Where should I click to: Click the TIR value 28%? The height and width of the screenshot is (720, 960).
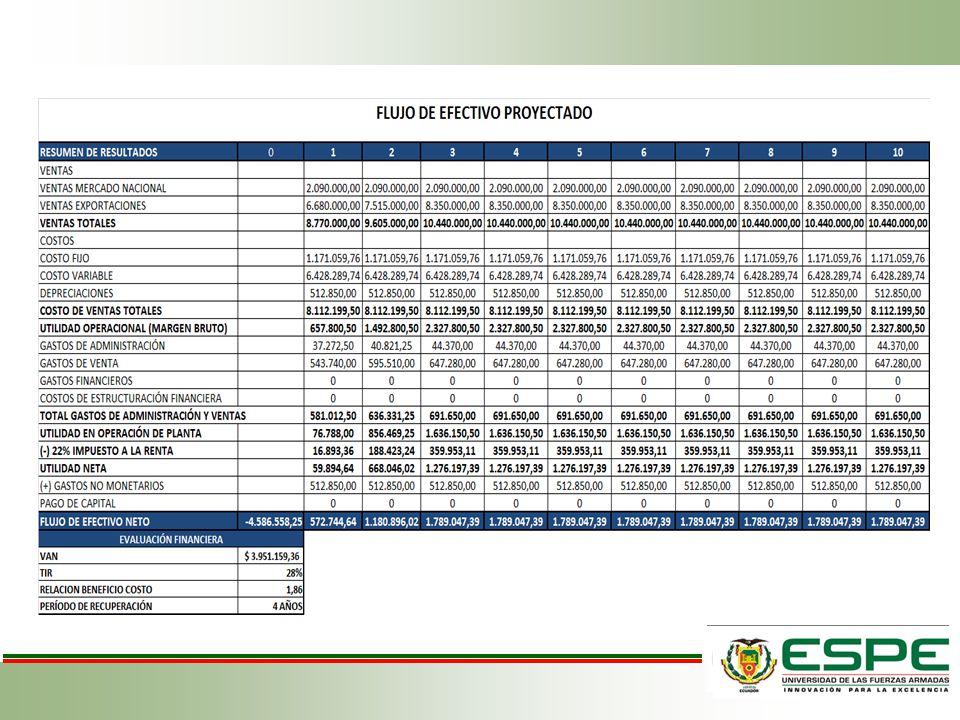[294, 573]
